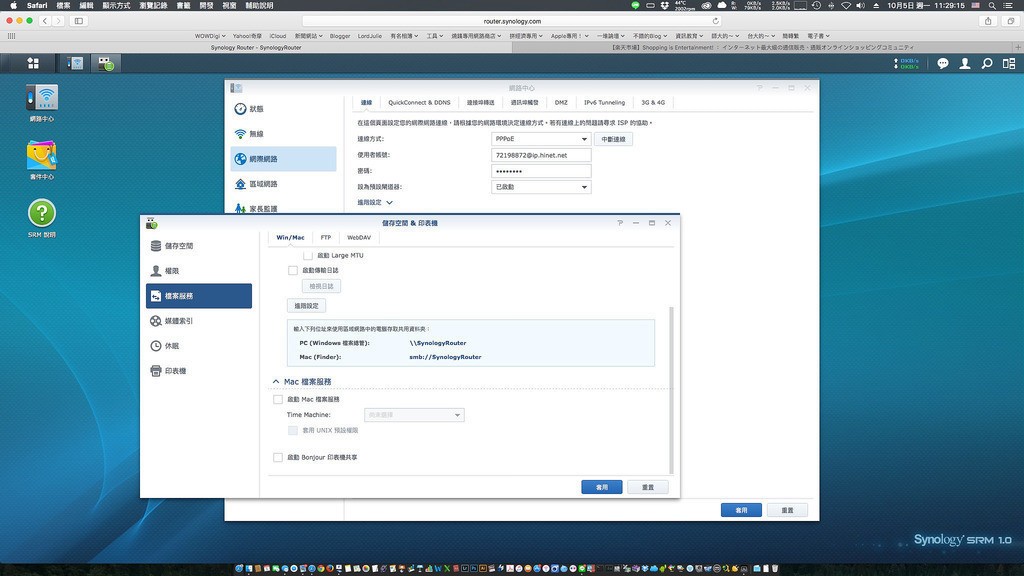Check the 套用 UNIX 預設權限 box
The width and height of the screenshot is (1024, 576).
293,430
